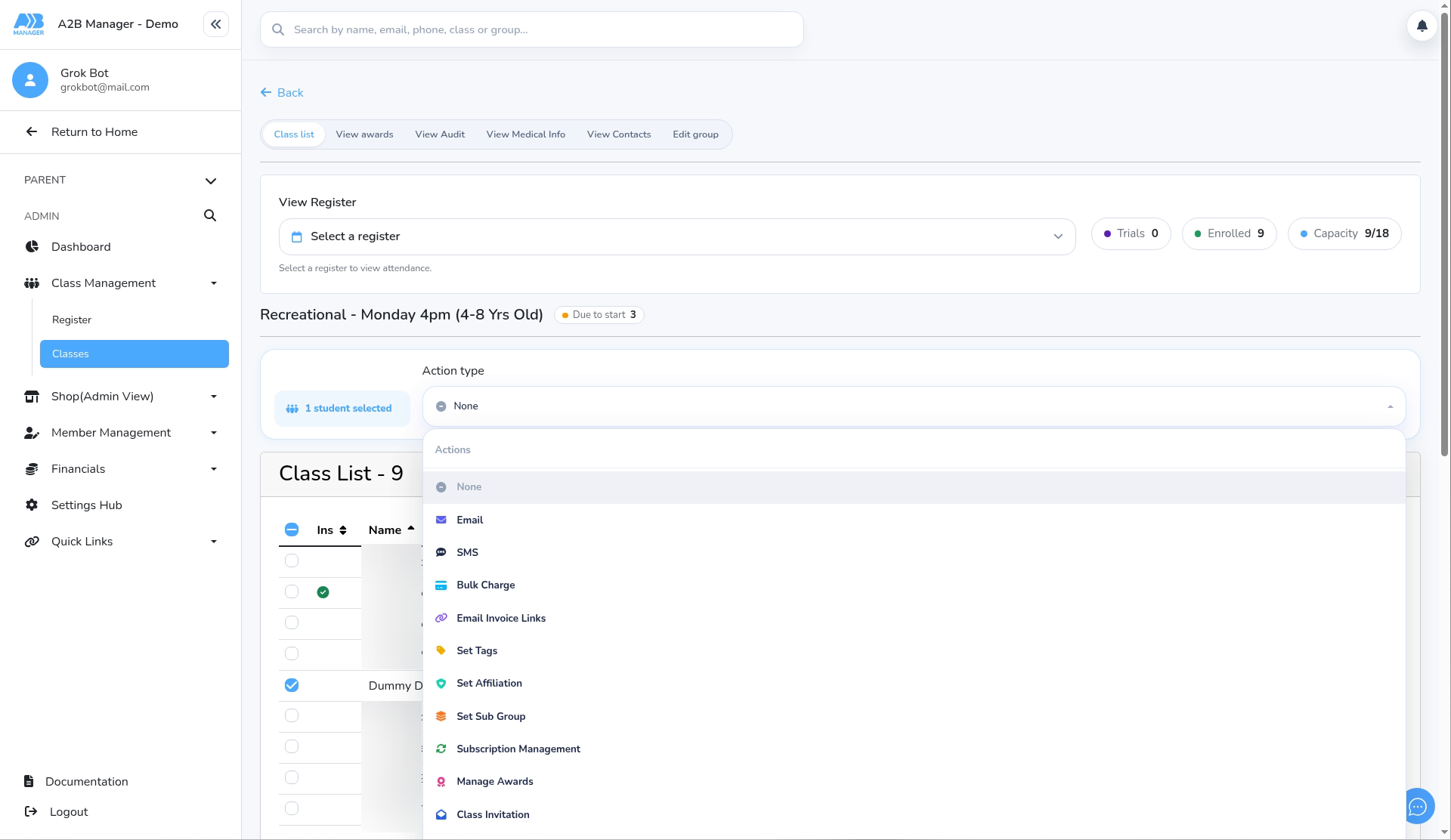
Task: Tick the first student row checkbox
Action: (292, 561)
